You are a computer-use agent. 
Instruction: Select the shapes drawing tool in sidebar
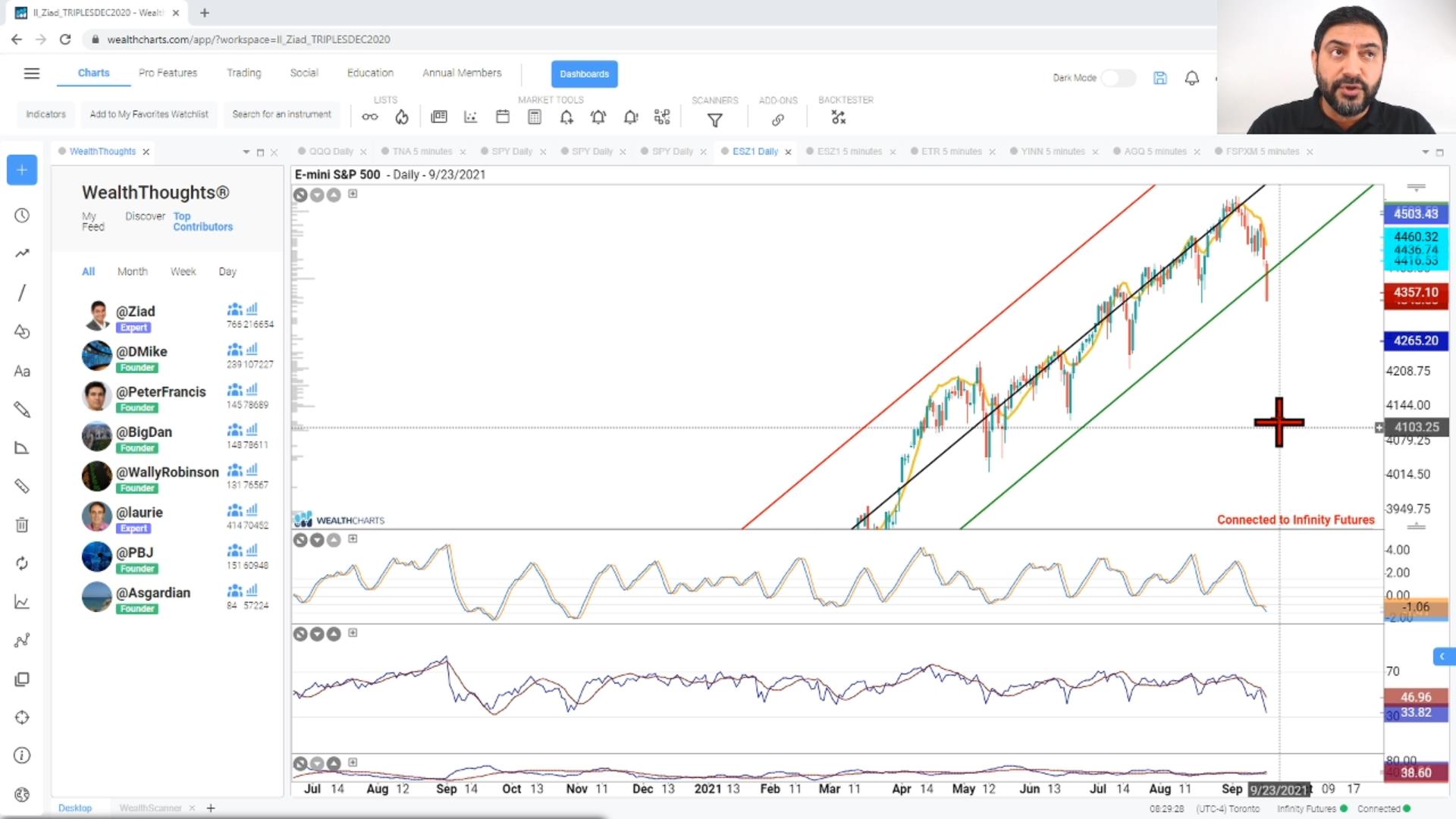(22, 331)
